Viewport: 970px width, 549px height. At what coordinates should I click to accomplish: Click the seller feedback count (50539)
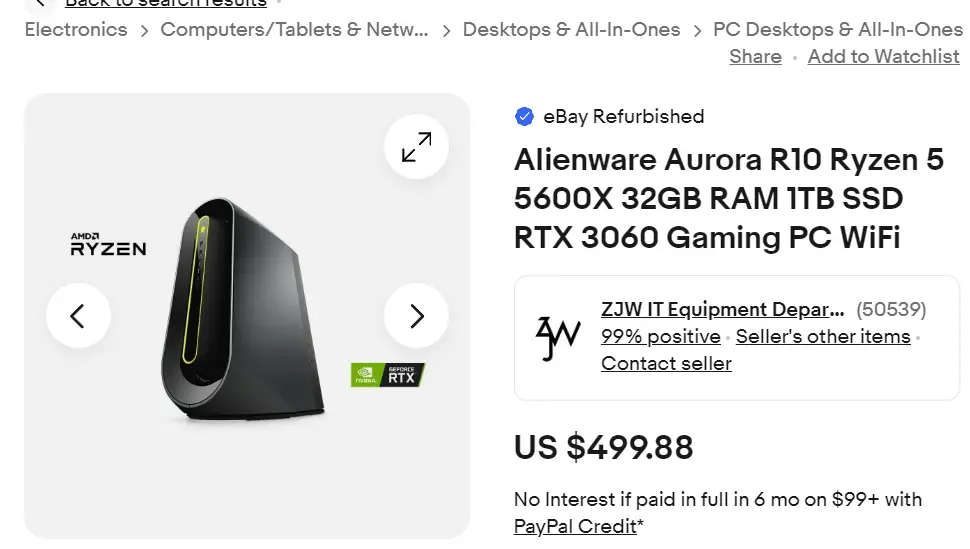coord(892,310)
